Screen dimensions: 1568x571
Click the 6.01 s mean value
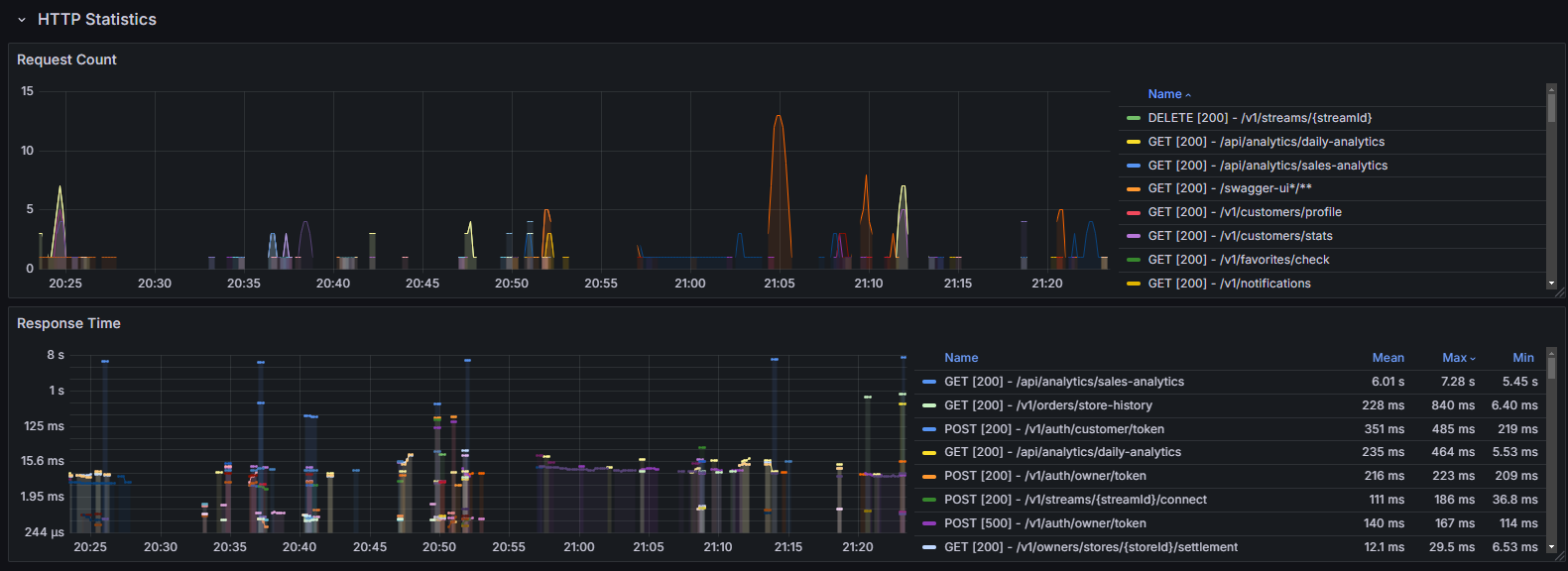[1388, 382]
